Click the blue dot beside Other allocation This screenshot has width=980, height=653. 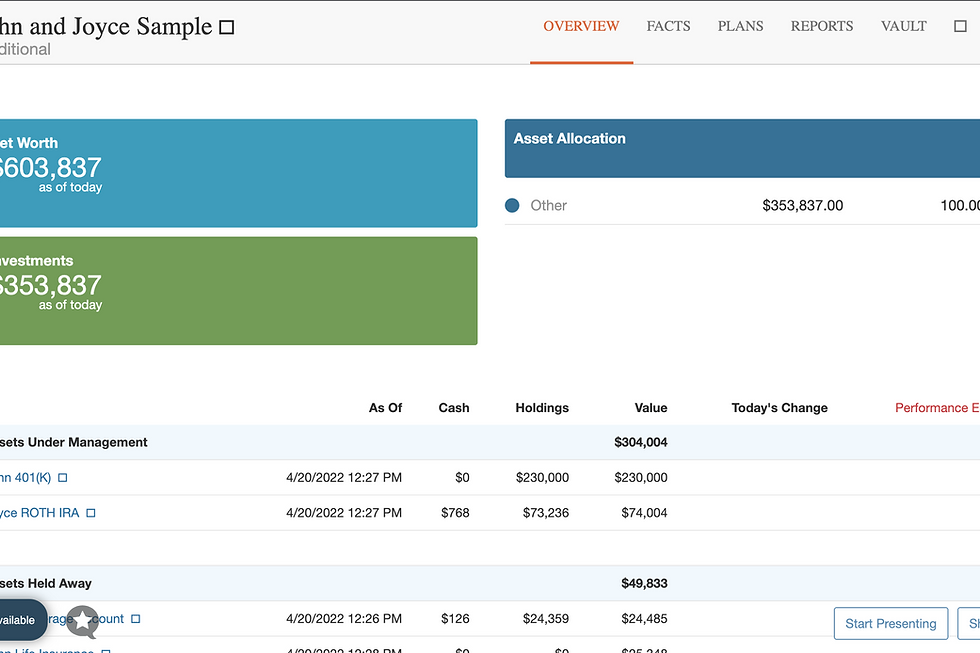(x=512, y=206)
